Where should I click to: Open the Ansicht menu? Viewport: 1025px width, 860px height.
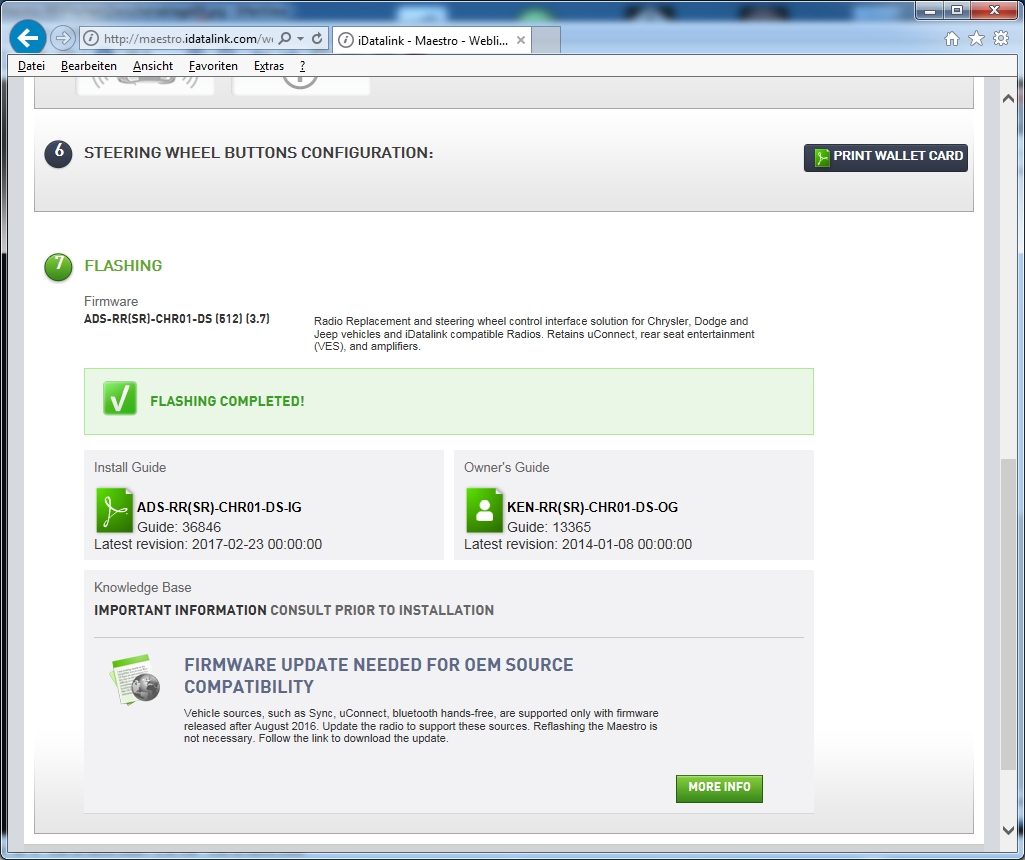point(153,66)
